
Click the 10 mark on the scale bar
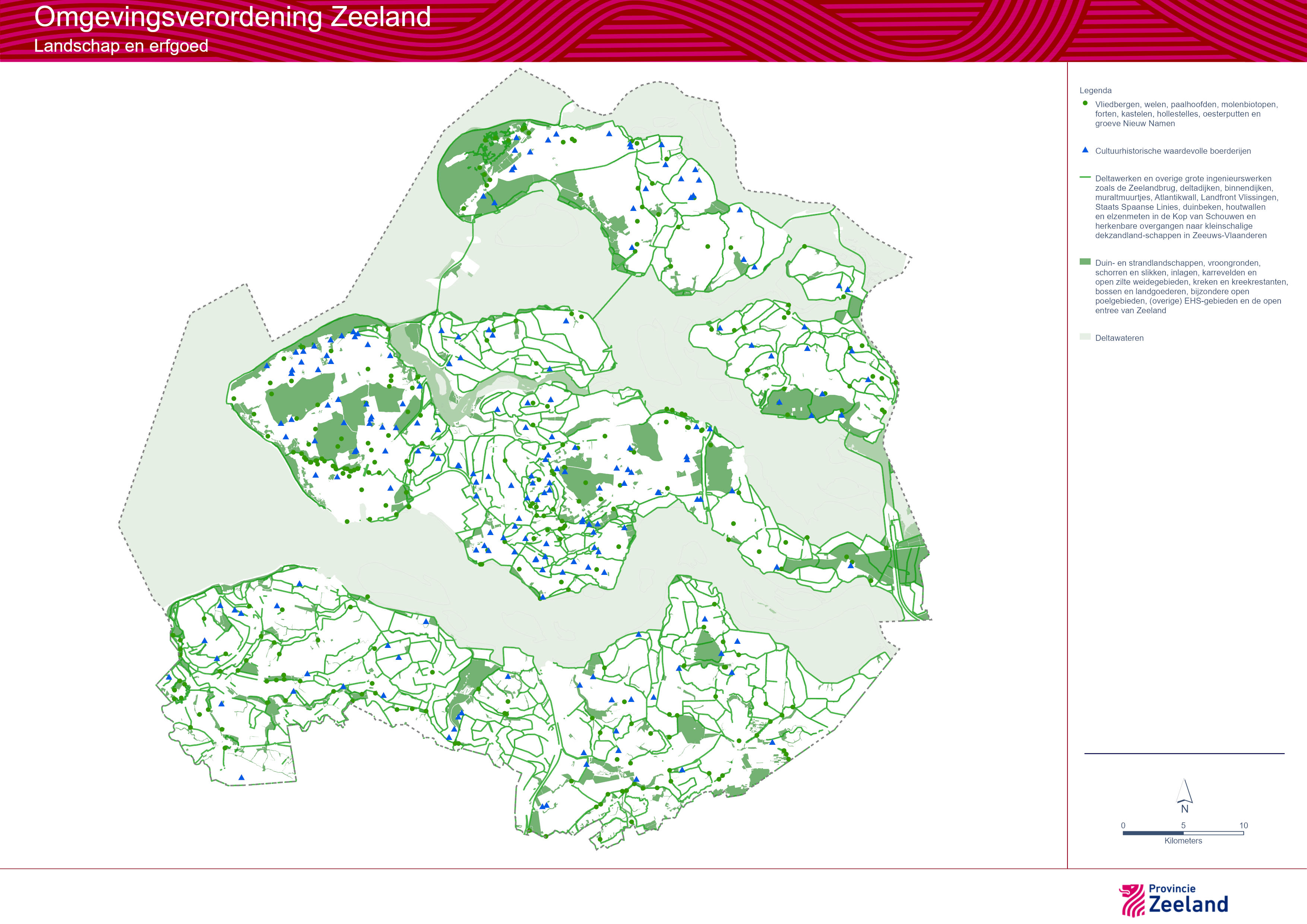1243,826
